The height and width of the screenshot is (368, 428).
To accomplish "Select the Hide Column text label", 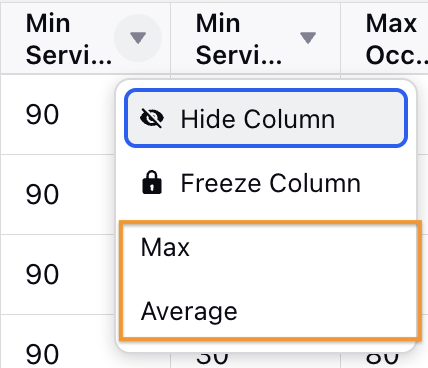I will pyautogui.click(x=258, y=119).
